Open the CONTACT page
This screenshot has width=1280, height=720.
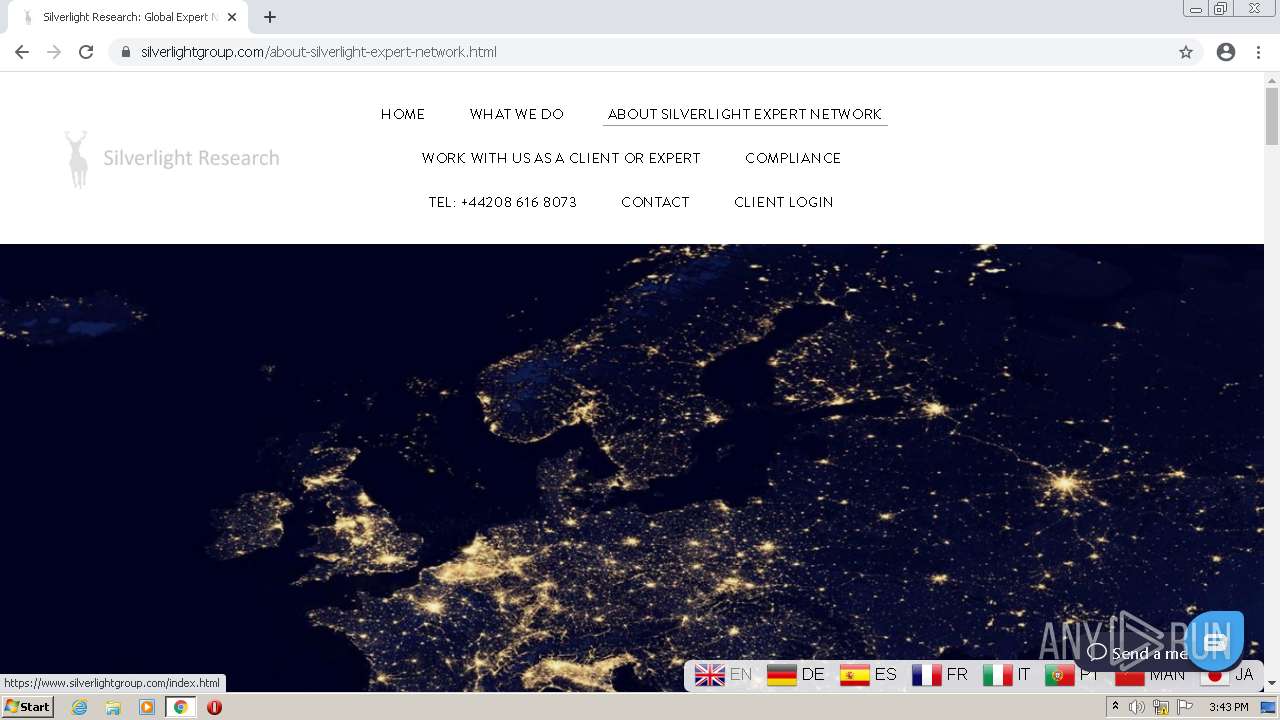655,202
